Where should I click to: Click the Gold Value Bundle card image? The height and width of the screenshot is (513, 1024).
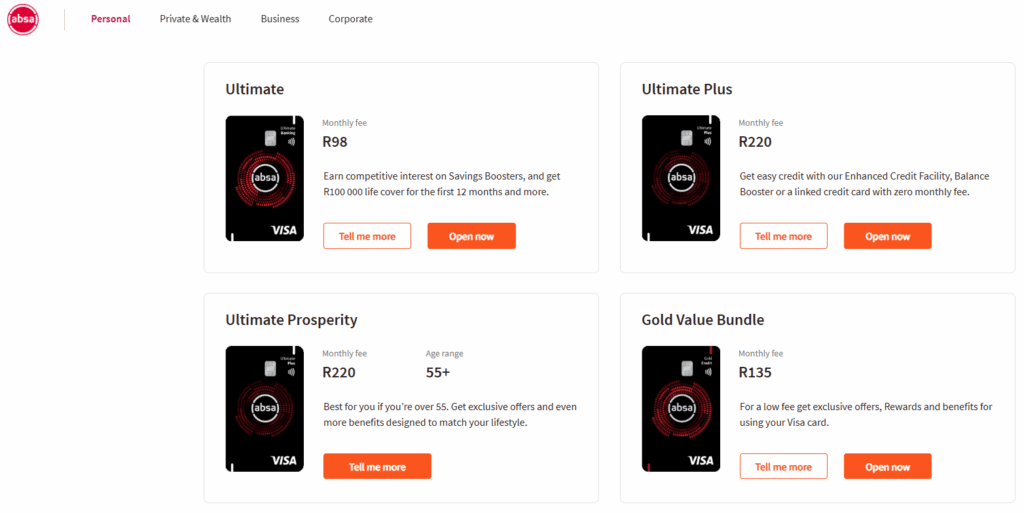click(680, 409)
